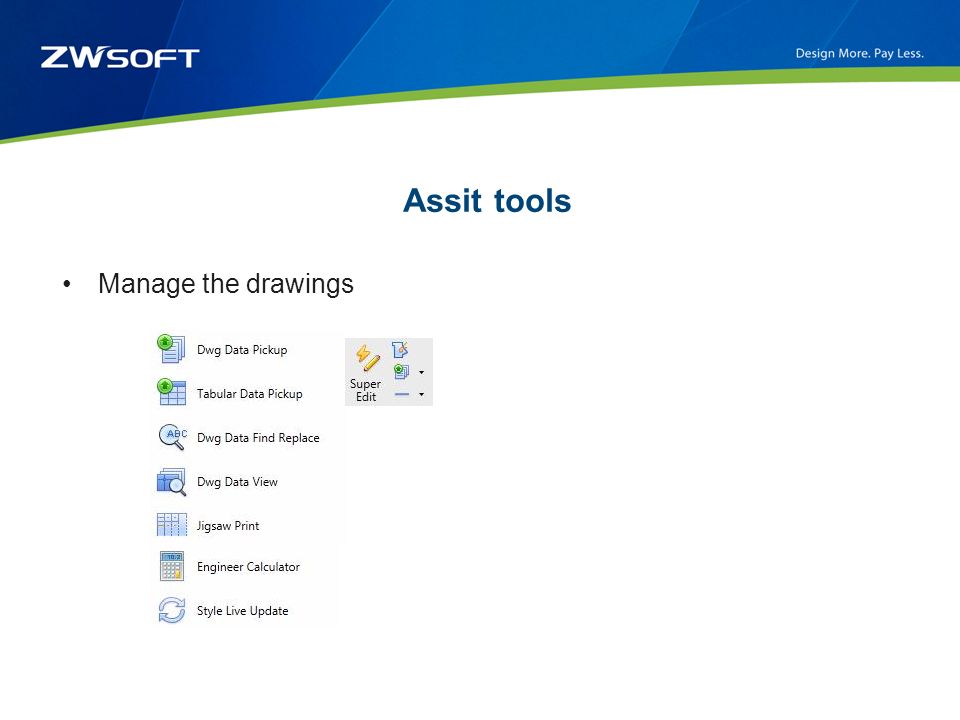Expand the dropdown arrow beside the line icon
Viewport: 960px width, 720px height.
(x=421, y=394)
